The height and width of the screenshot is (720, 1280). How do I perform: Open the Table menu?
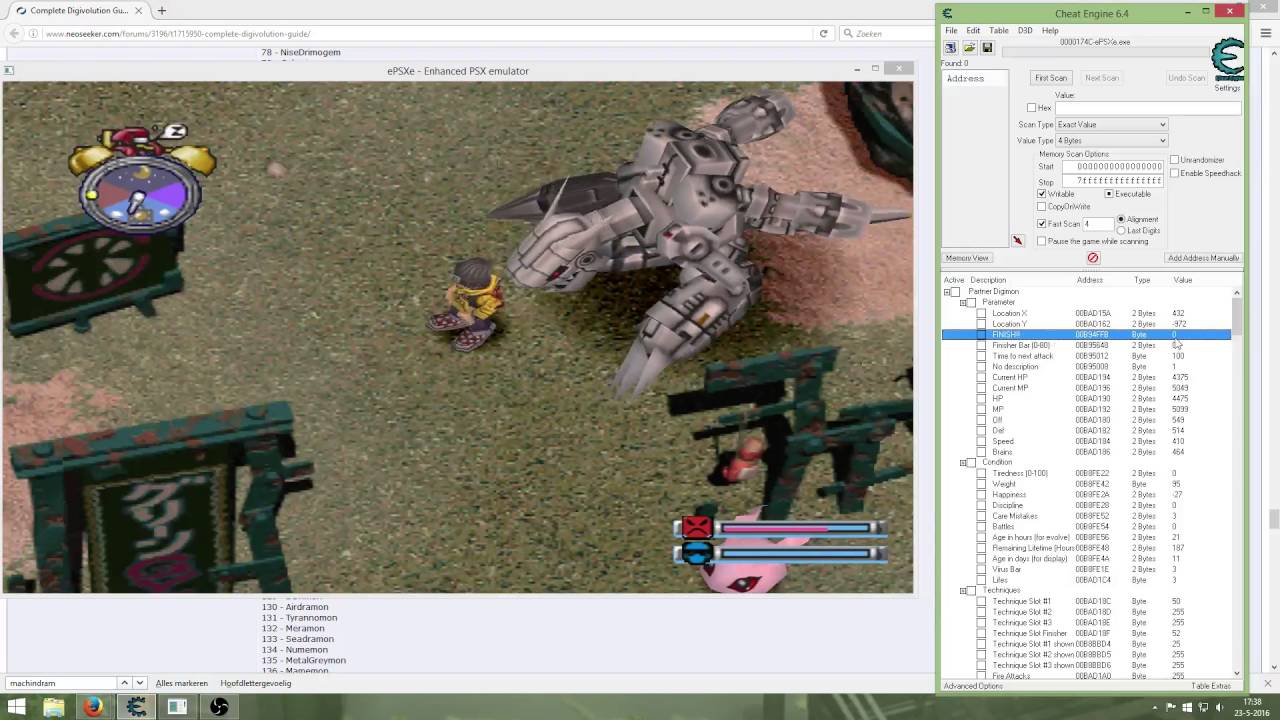click(999, 31)
